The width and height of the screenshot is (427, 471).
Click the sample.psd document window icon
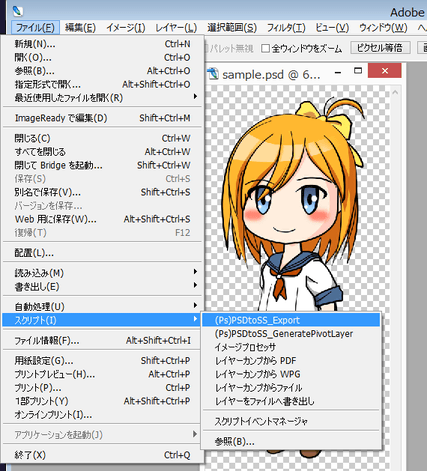click(x=212, y=74)
